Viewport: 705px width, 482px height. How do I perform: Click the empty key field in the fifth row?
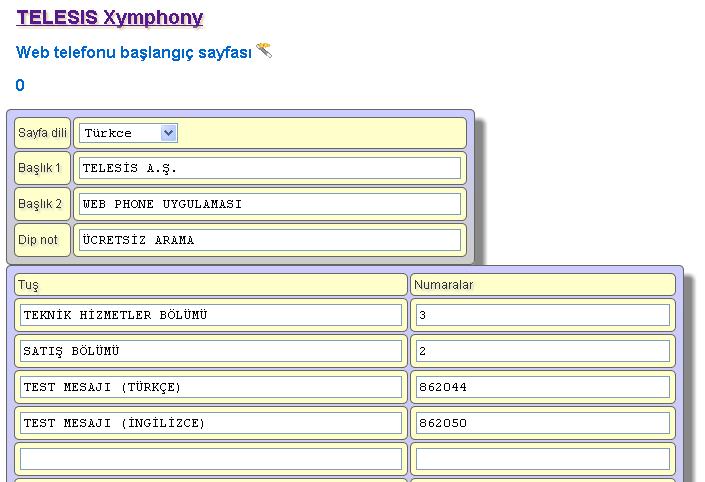pos(211,459)
